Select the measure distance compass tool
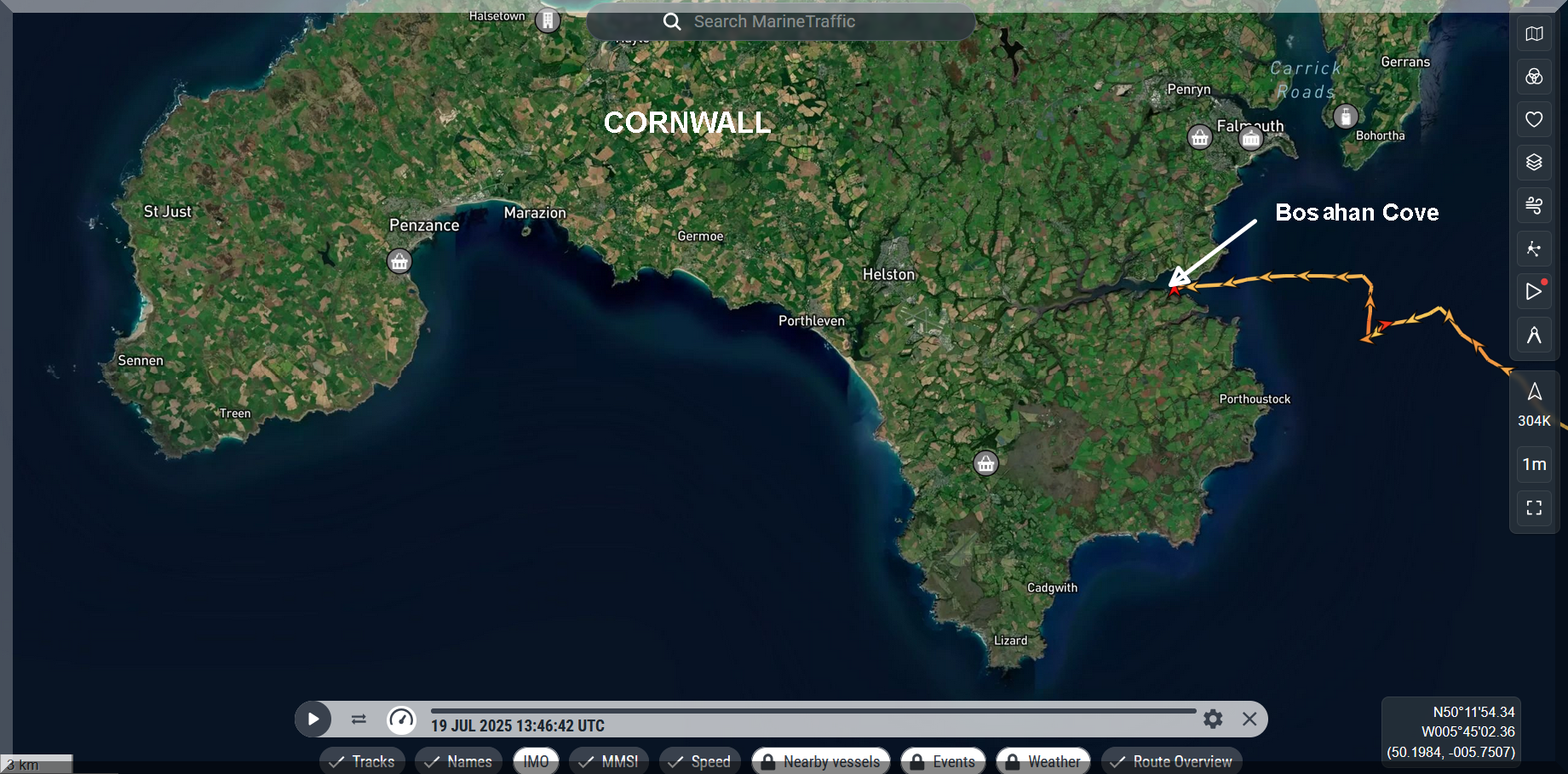The image size is (1568, 774). 1534,335
